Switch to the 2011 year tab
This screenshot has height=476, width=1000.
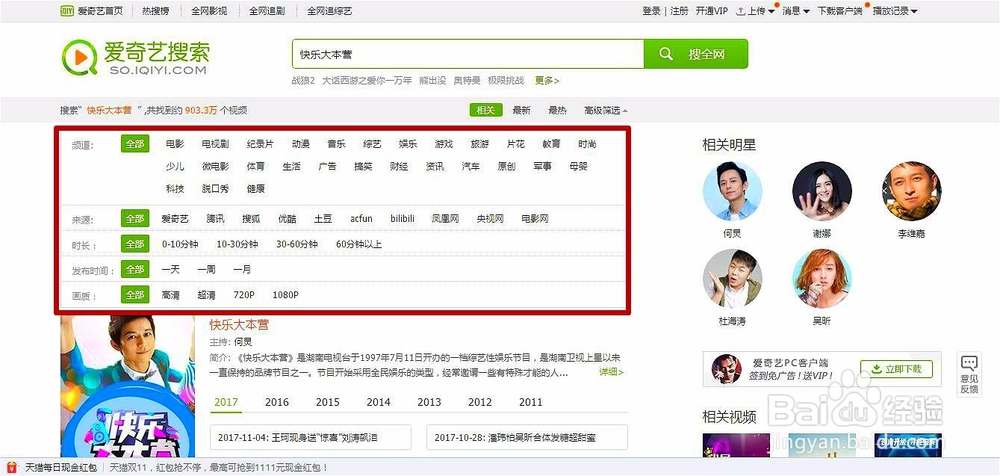tap(531, 403)
